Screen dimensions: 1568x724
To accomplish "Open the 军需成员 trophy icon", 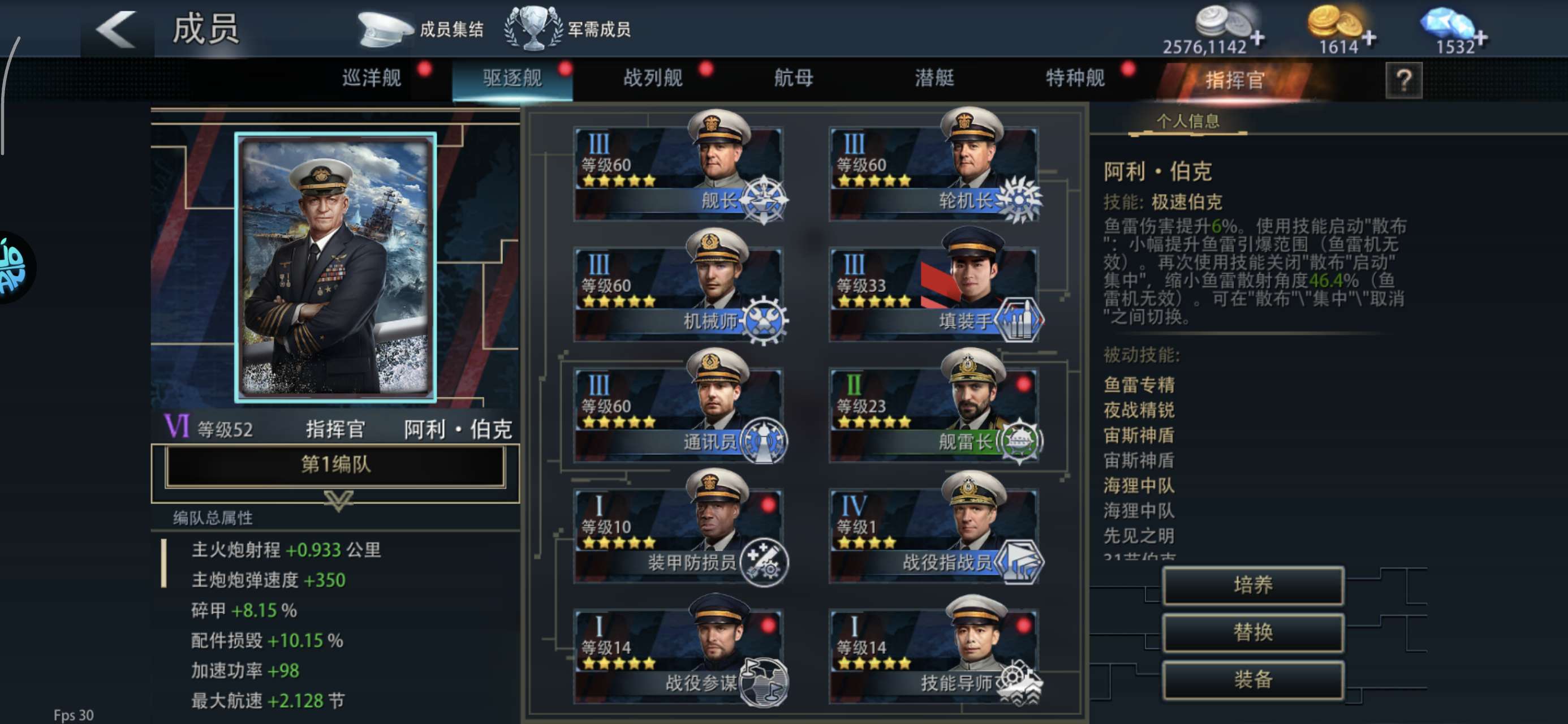I will point(533,28).
